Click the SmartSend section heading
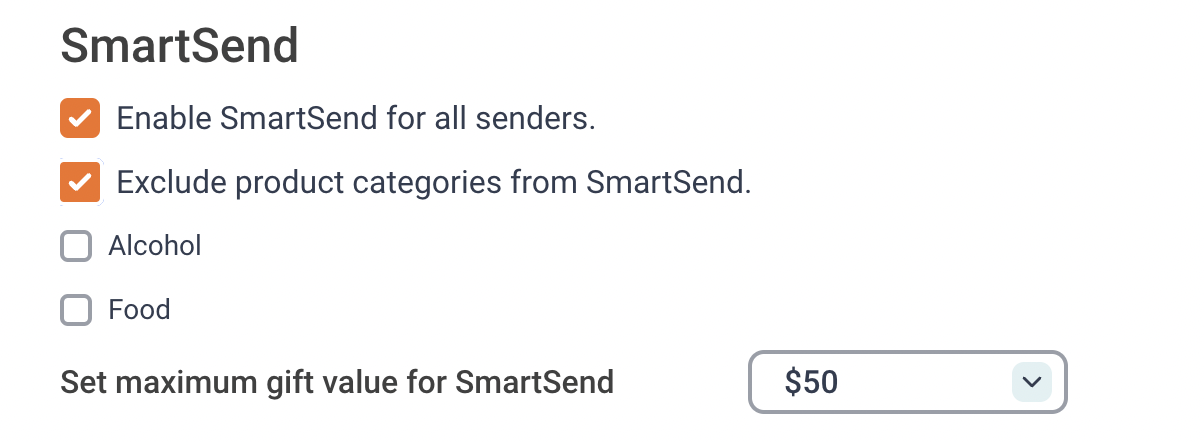The height and width of the screenshot is (442, 1204). [180, 47]
